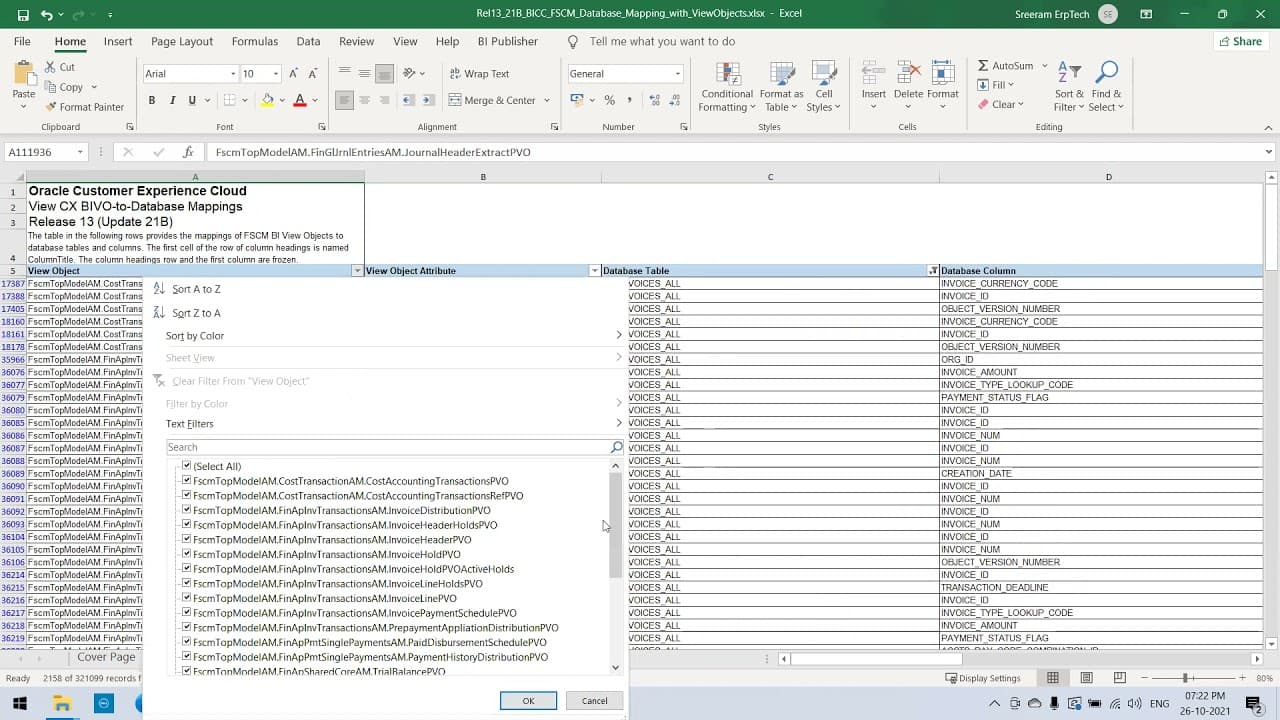The width and height of the screenshot is (1280, 720).
Task: Toggle the (Select All) filter checkbox
Action: 186,466
